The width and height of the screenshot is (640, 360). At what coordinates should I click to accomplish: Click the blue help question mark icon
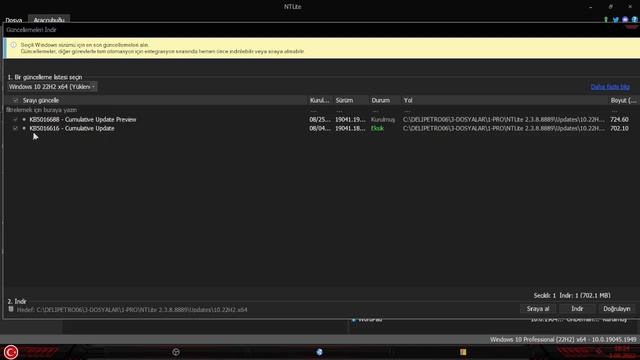pyautogui.click(x=634, y=20)
